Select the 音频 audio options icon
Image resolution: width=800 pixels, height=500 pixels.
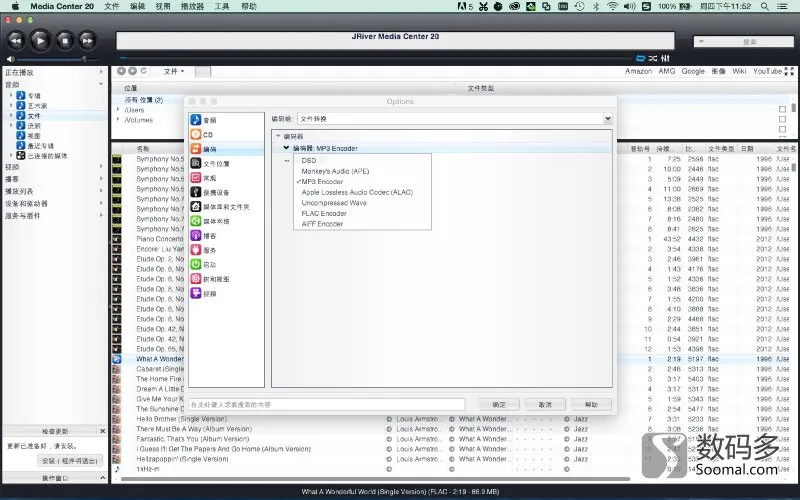pyautogui.click(x=196, y=120)
